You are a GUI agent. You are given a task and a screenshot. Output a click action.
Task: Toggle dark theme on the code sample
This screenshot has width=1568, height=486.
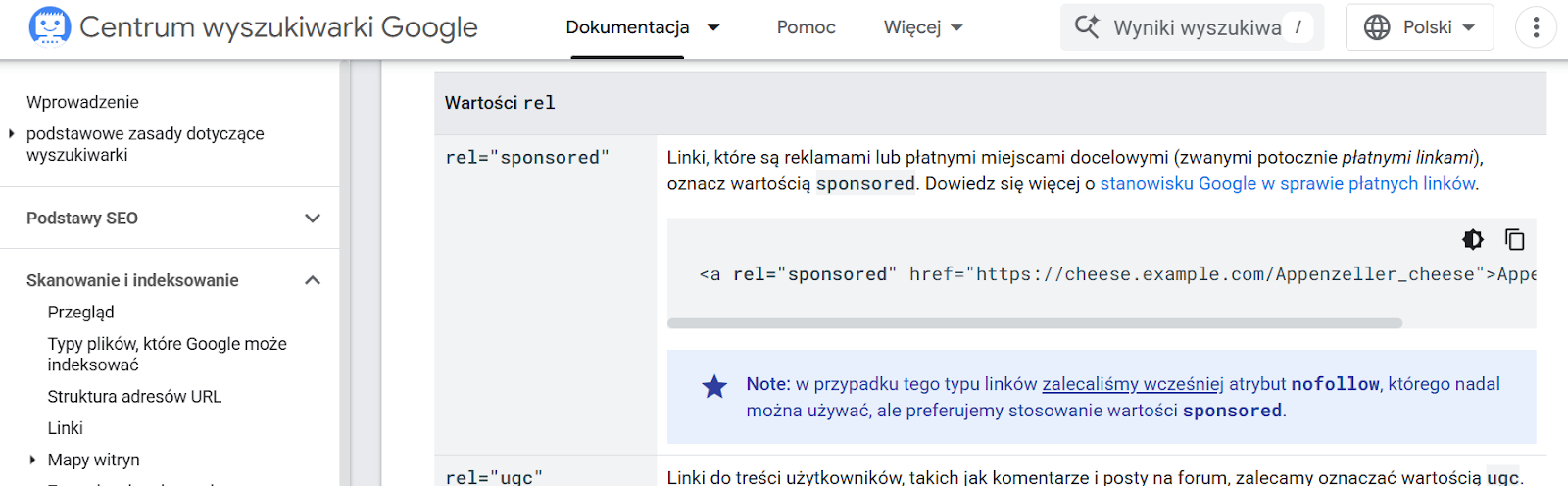click(1473, 239)
